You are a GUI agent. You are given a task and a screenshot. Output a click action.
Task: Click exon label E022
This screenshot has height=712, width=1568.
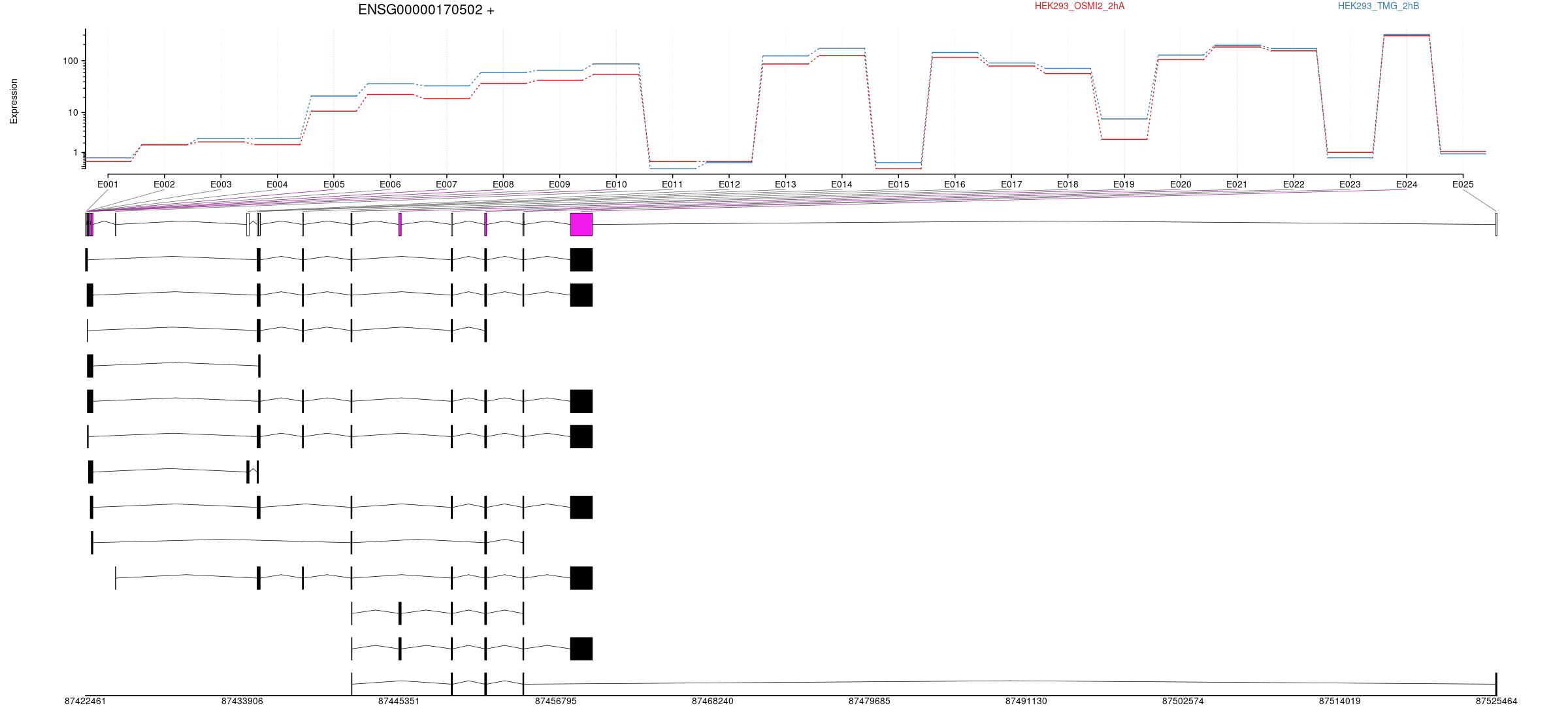(1294, 184)
